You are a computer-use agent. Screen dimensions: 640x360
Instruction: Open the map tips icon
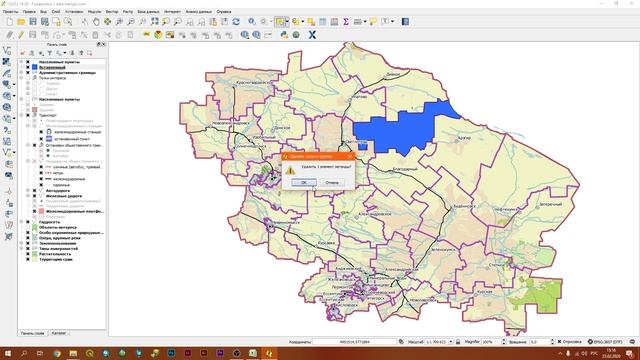(373, 22)
